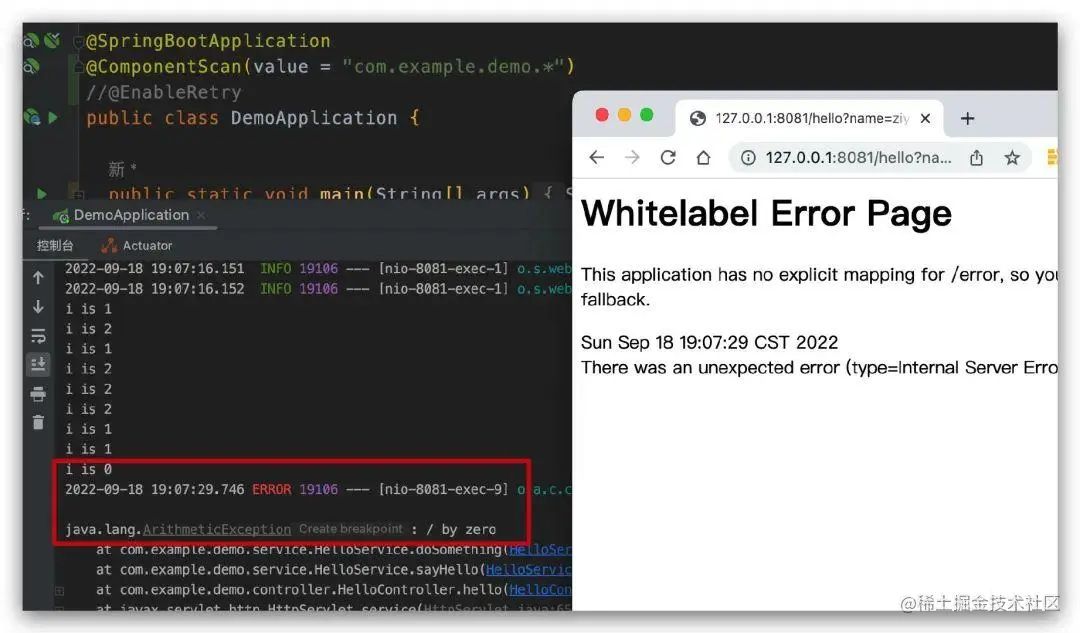Expand the collapsed main method block

click(78, 194)
